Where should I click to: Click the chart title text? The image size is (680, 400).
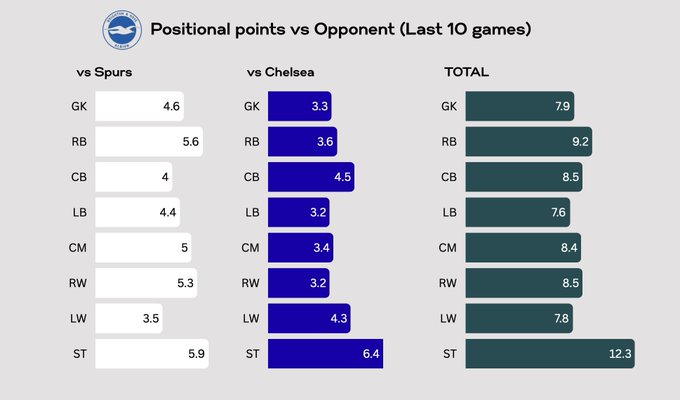coord(340,30)
